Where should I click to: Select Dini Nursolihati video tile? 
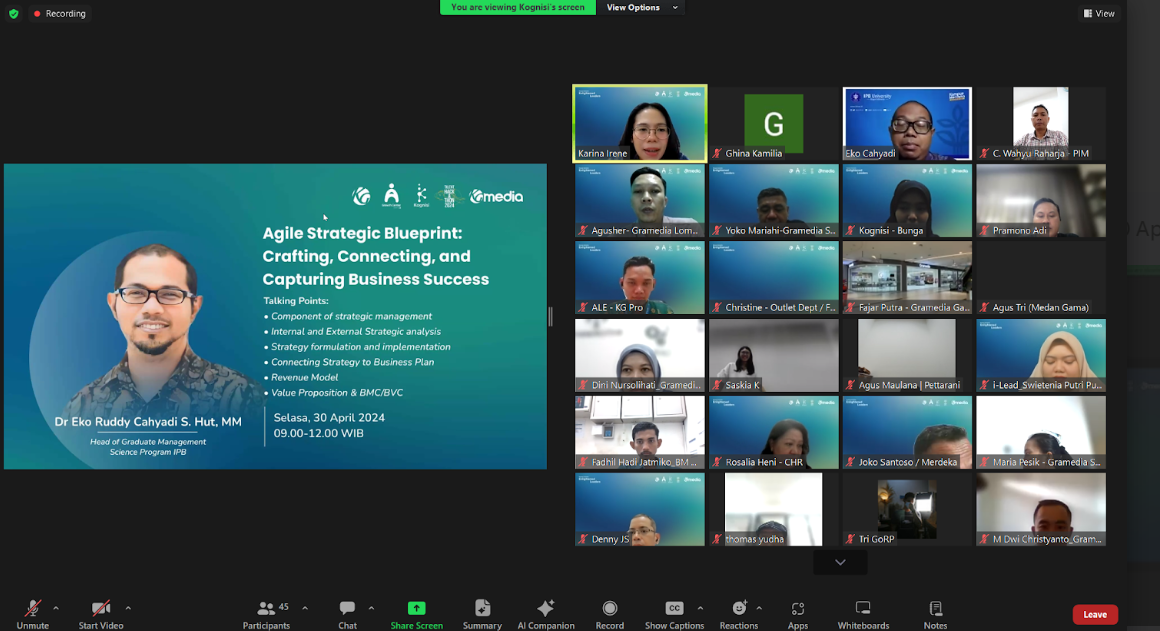pyautogui.click(x=640, y=355)
